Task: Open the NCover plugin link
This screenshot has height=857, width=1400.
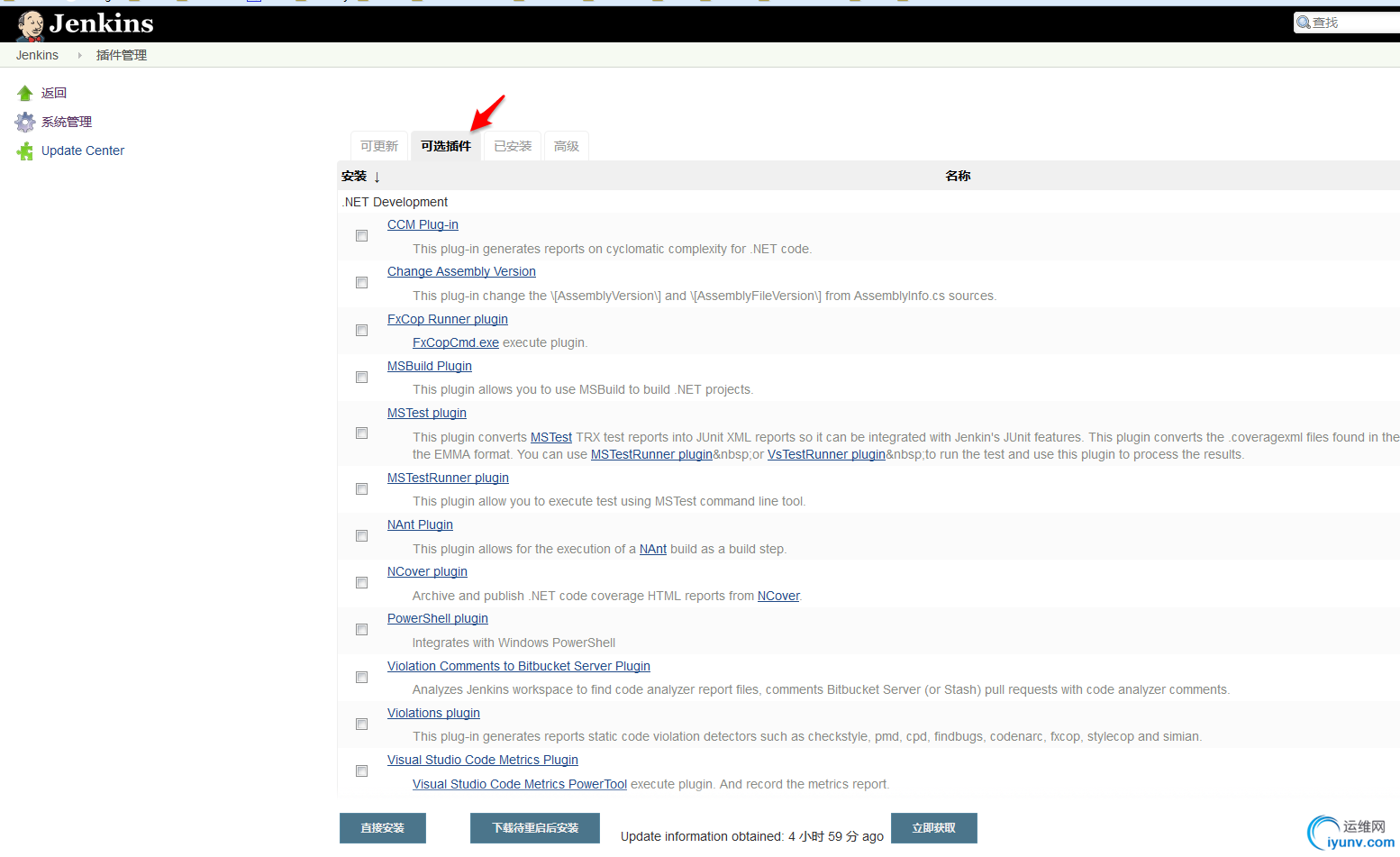Action: click(427, 572)
